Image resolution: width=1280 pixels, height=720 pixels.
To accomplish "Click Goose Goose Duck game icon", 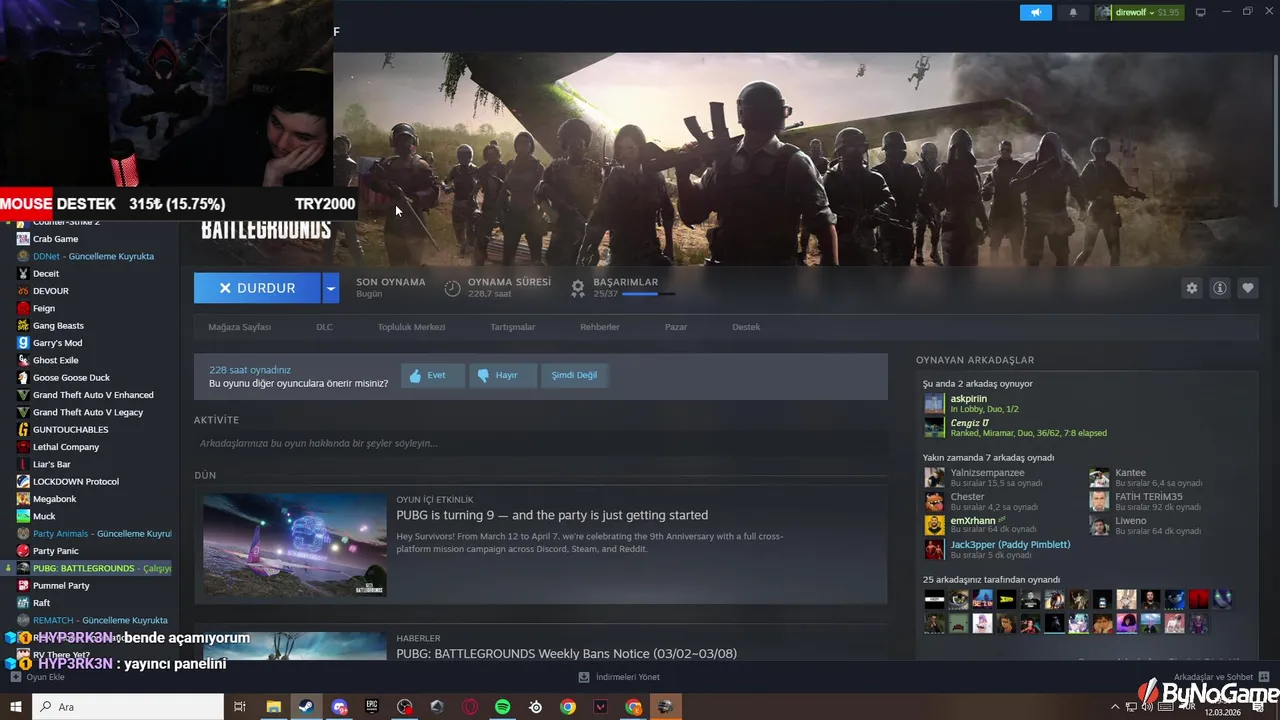I will coord(24,377).
